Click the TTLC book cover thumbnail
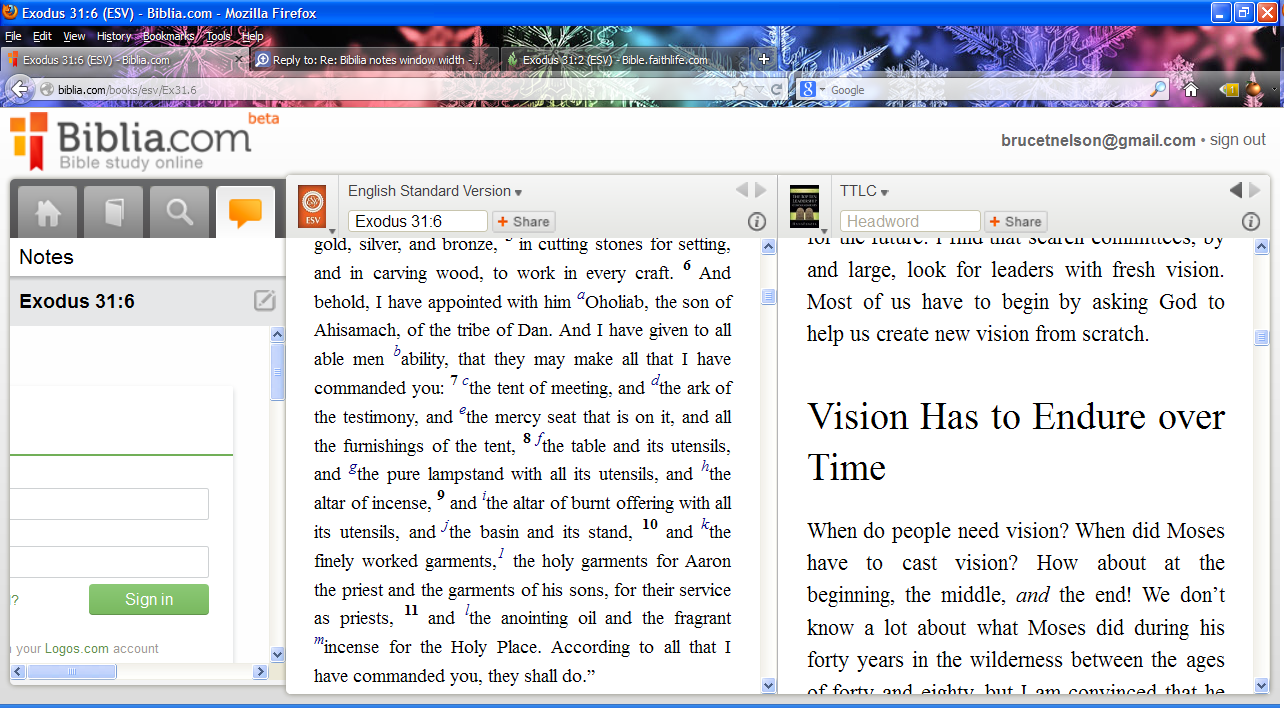The image size is (1284, 708). 804,205
